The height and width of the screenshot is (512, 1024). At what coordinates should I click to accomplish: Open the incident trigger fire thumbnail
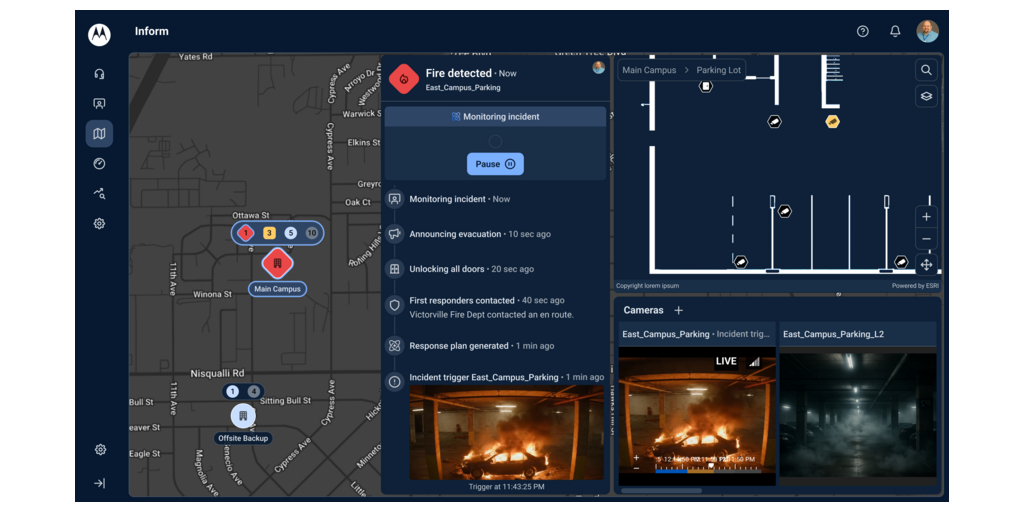click(507, 433)
